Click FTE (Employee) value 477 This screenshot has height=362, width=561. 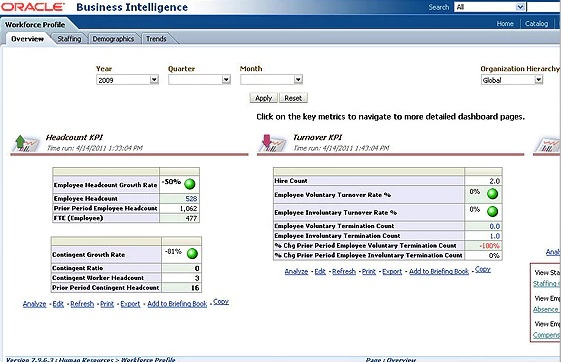coord(191,218)
